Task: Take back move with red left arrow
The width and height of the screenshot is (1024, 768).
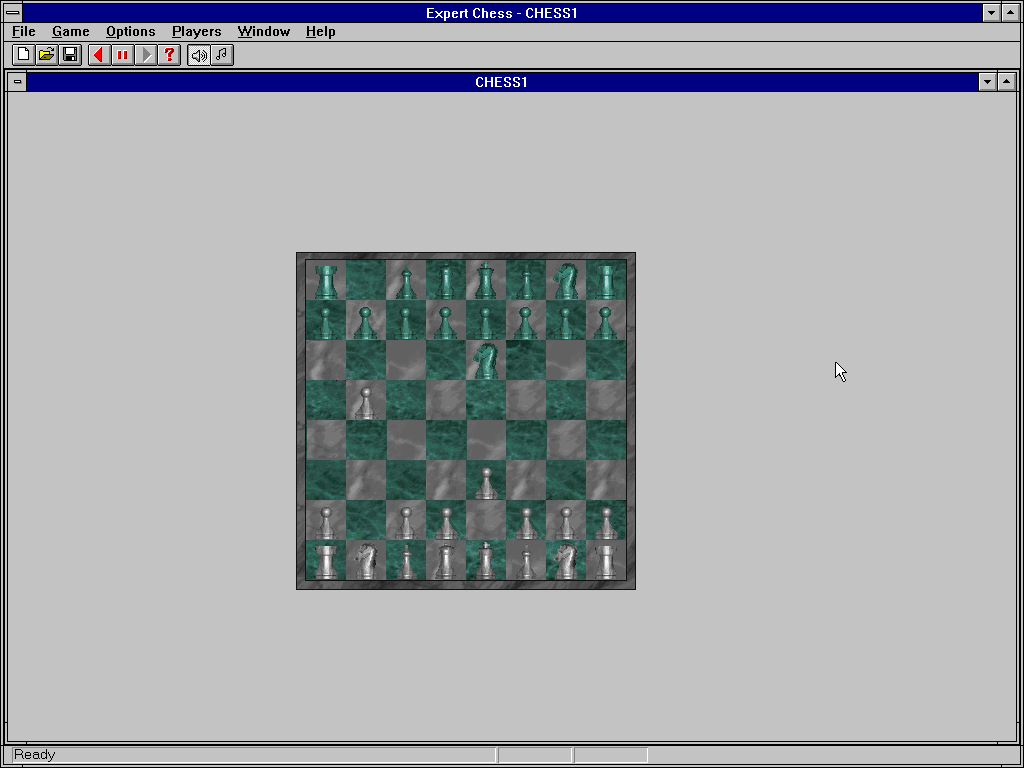Action: [99, 55]
